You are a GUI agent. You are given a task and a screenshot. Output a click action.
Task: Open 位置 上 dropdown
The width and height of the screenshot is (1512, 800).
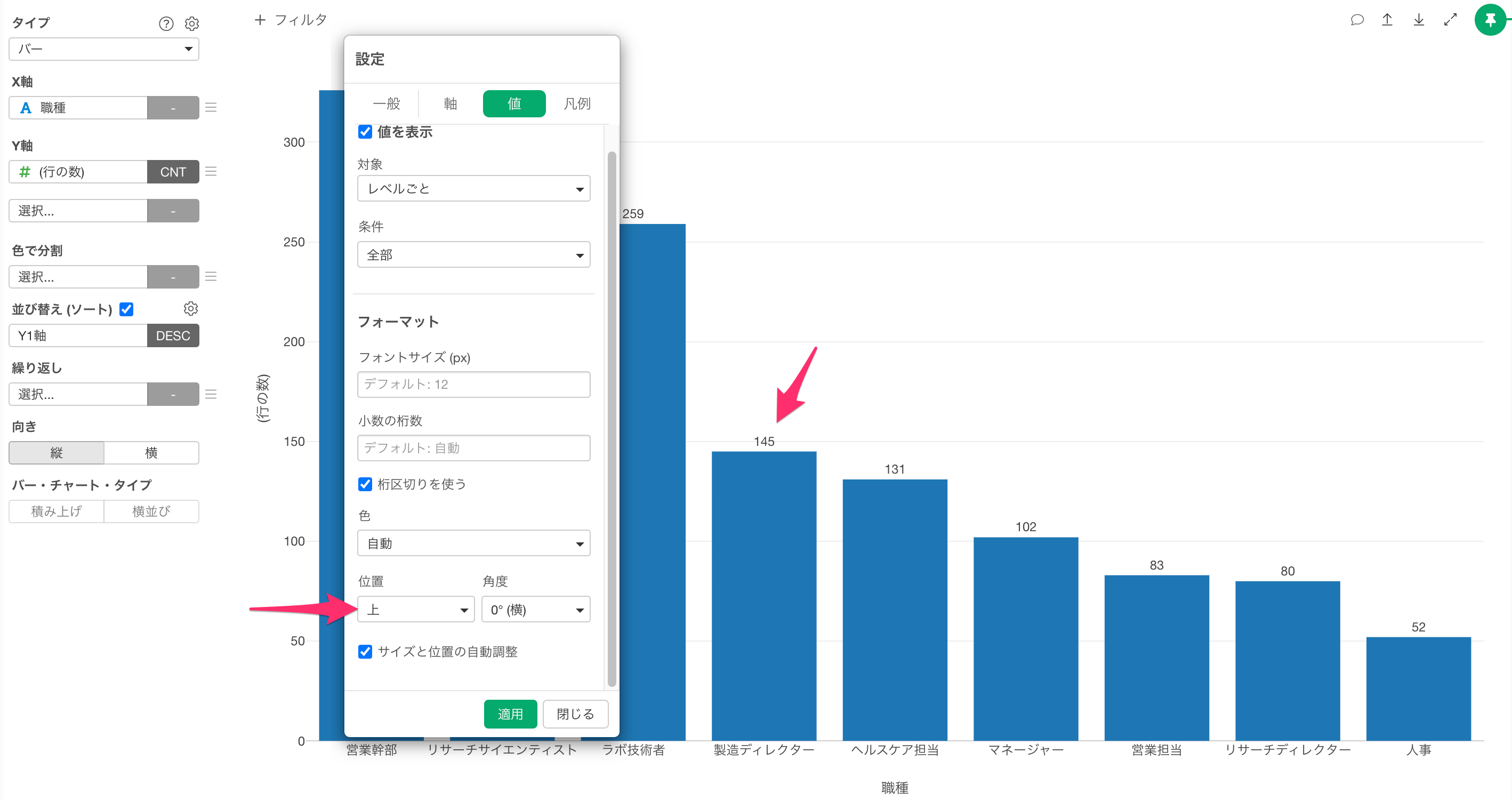[x=416, y=610]
